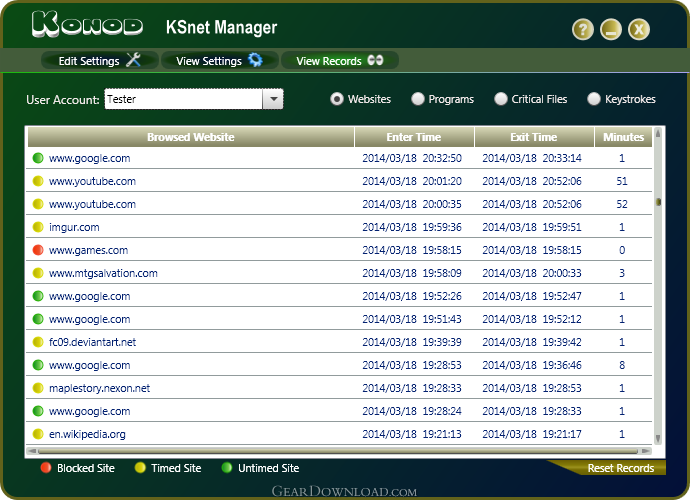Image resolution: width=690 pixels, height=500 pixels.
Task: Switch to the View Settings tab
Action: point(219,60)
